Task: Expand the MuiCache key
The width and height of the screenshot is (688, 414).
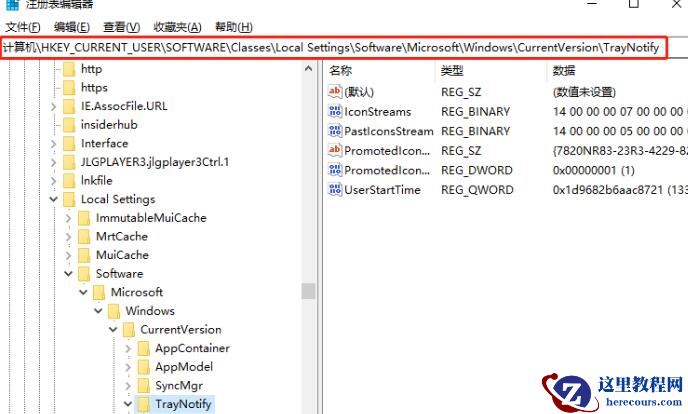Action: pyautogui.click(x=68, y=256)
